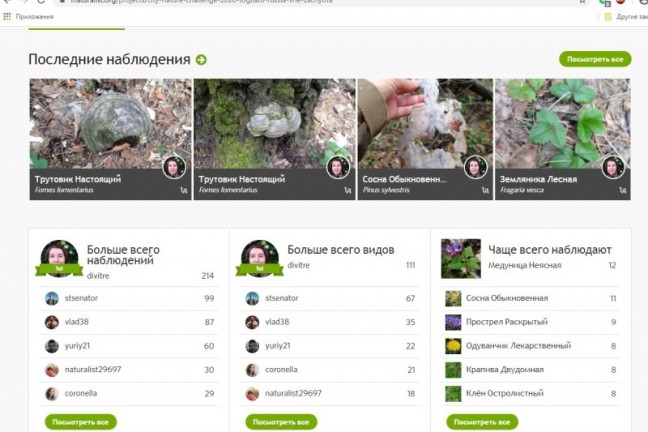Screen dimensions: 648x432
Task: Open Клён Остролистный species icon
Action: pos(453,394)
